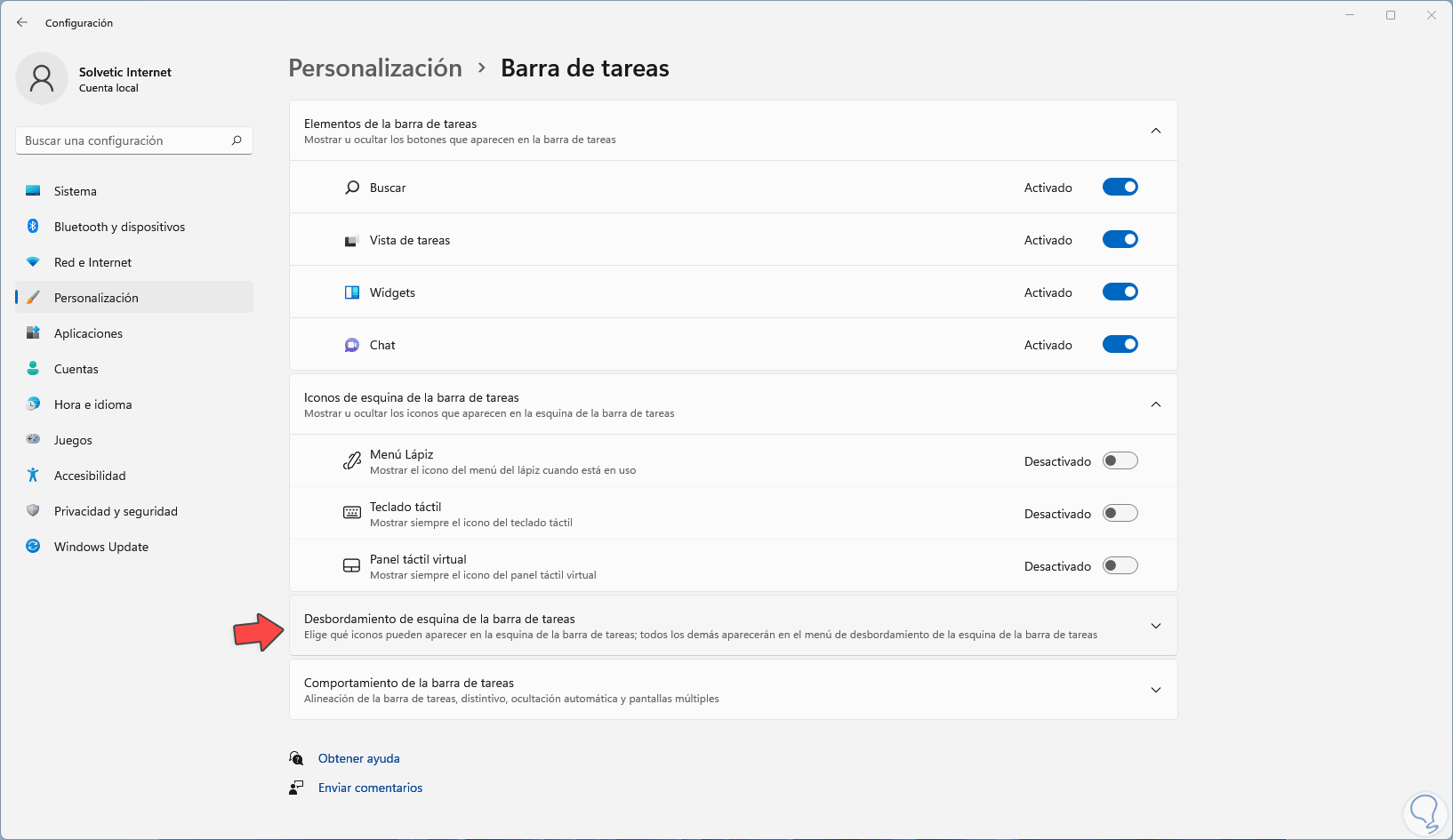Click the Buscar una configuración field
This screenshot has height=840, width=1453.
[x=124, y=140]
